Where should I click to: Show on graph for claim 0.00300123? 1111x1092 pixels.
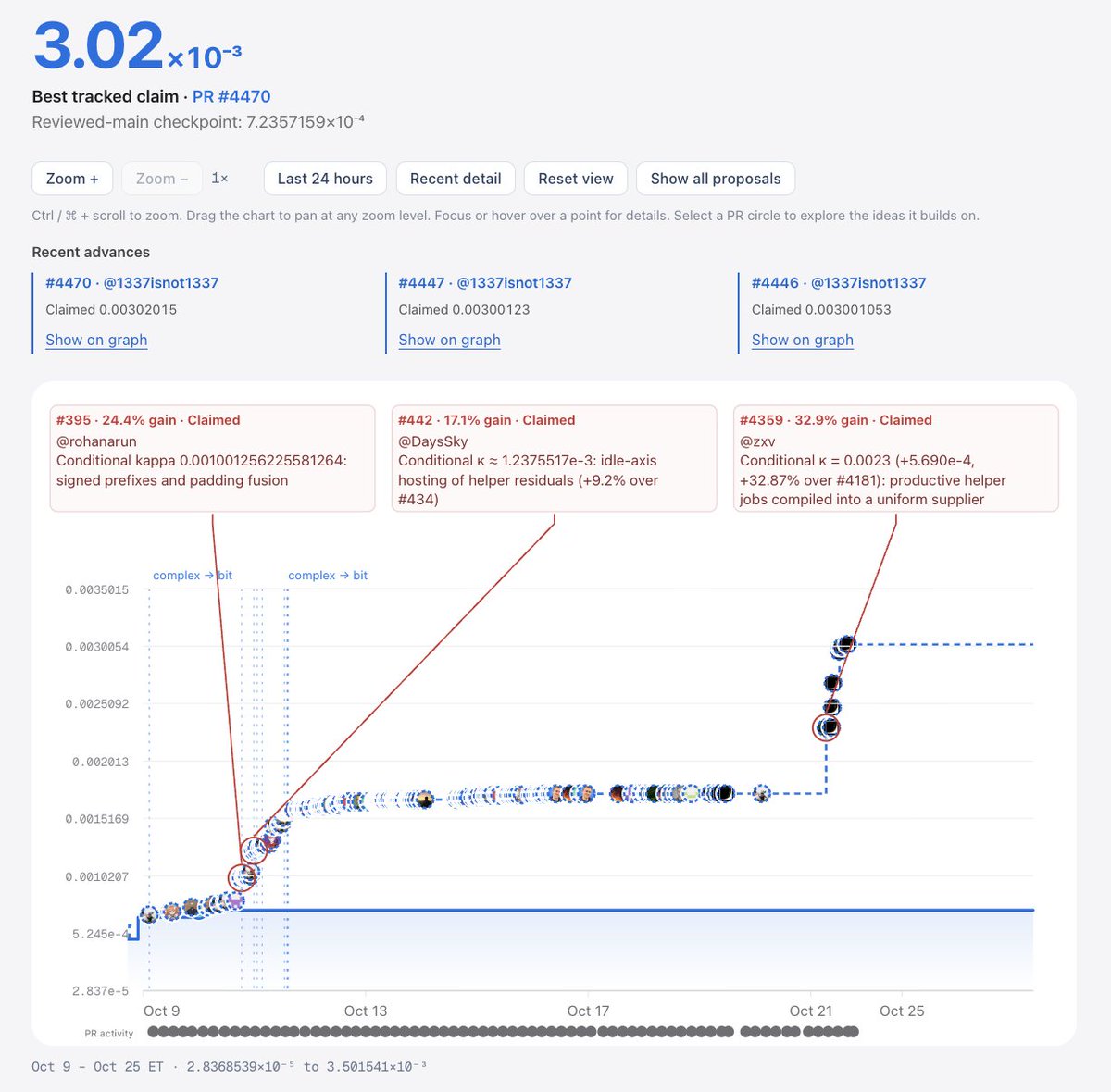449,340
